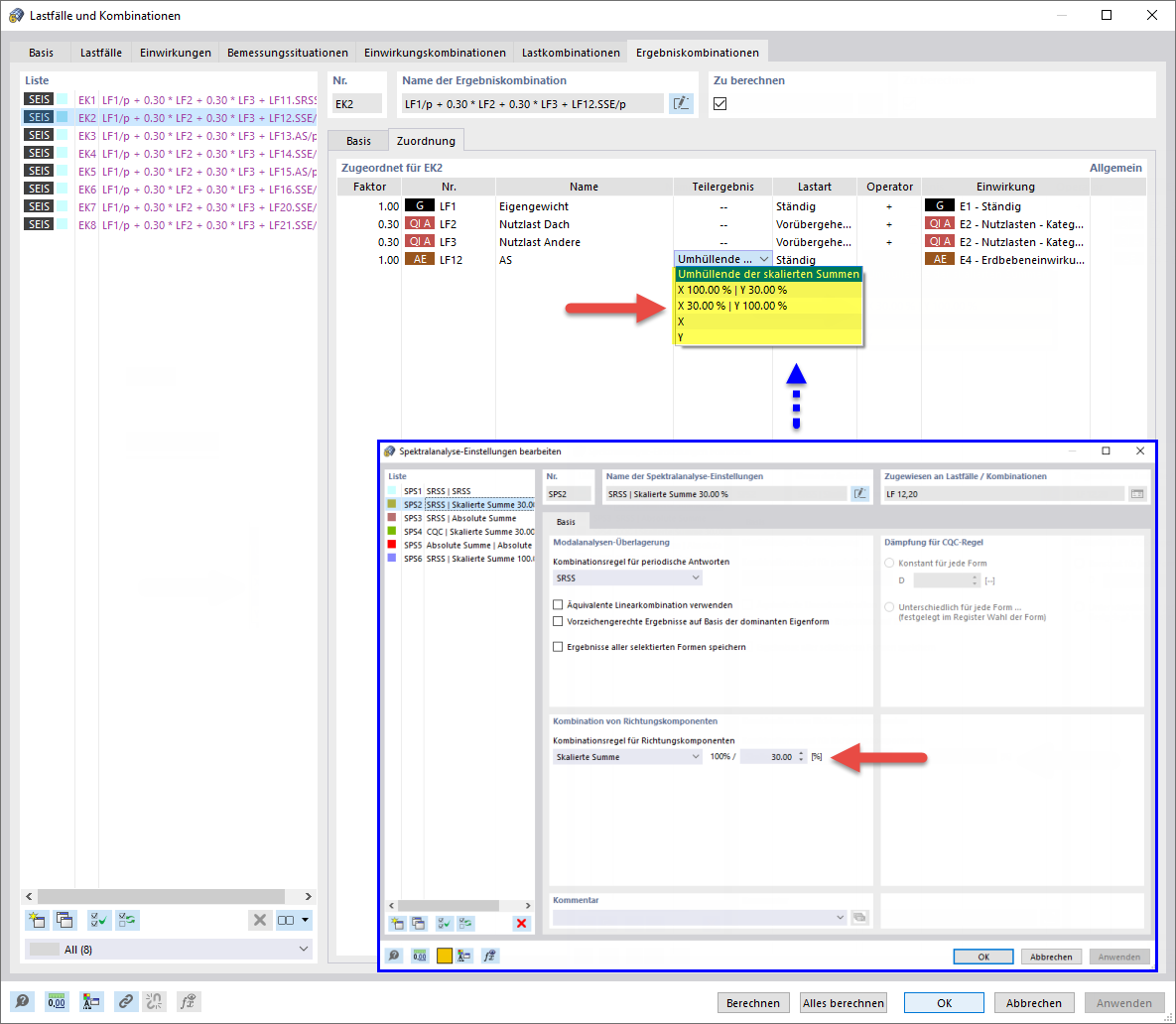Click OK in the Spektralanalyse dialog
The height and width of the screenshot is (1024, 1176).
[983, 957]
